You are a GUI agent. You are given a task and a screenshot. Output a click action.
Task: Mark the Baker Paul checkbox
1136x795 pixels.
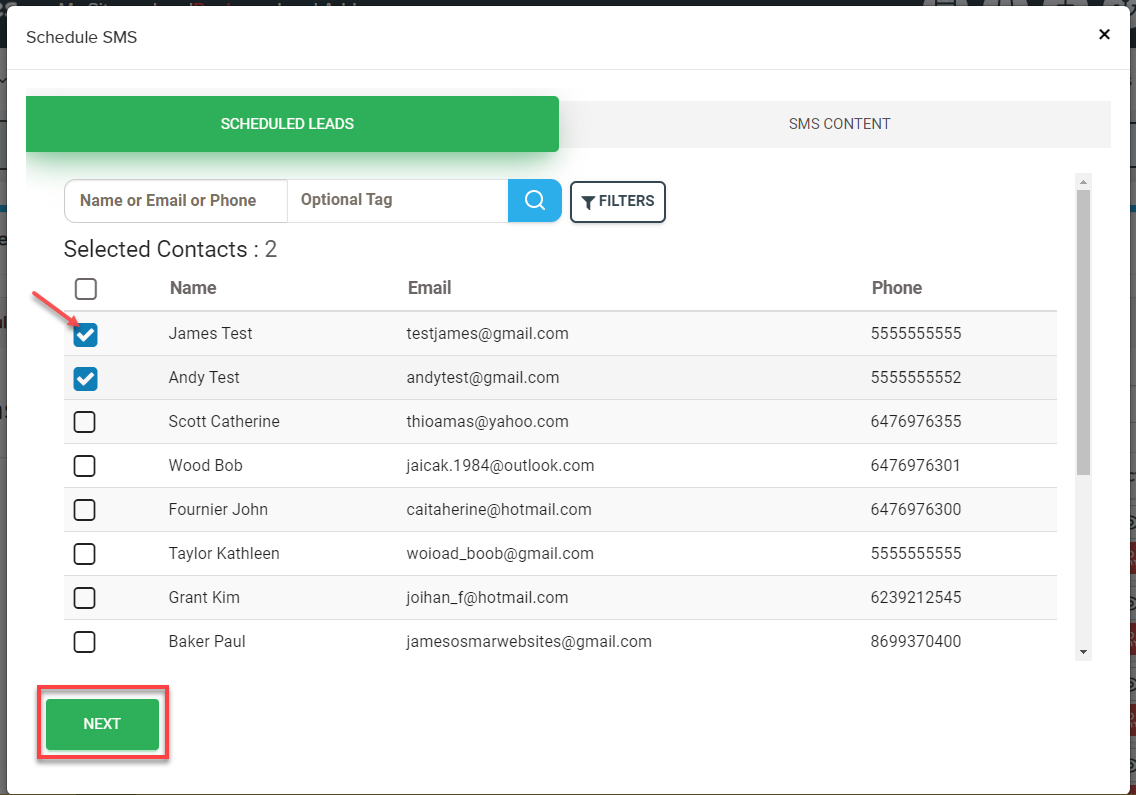[85, 642]
